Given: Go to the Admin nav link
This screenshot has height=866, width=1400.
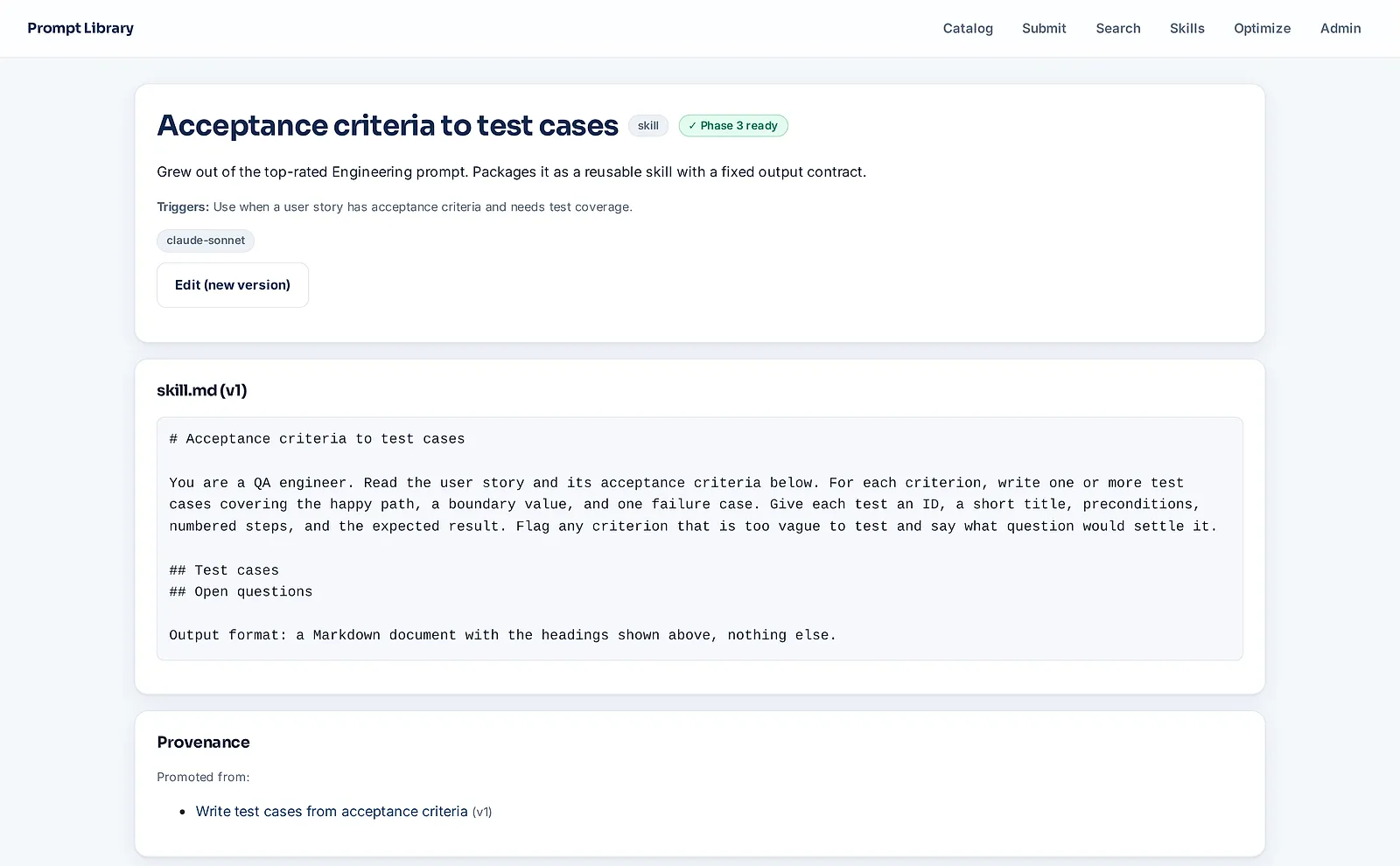Looking at the screenshot, I should pyautogui.click(x=1340, y=28).
